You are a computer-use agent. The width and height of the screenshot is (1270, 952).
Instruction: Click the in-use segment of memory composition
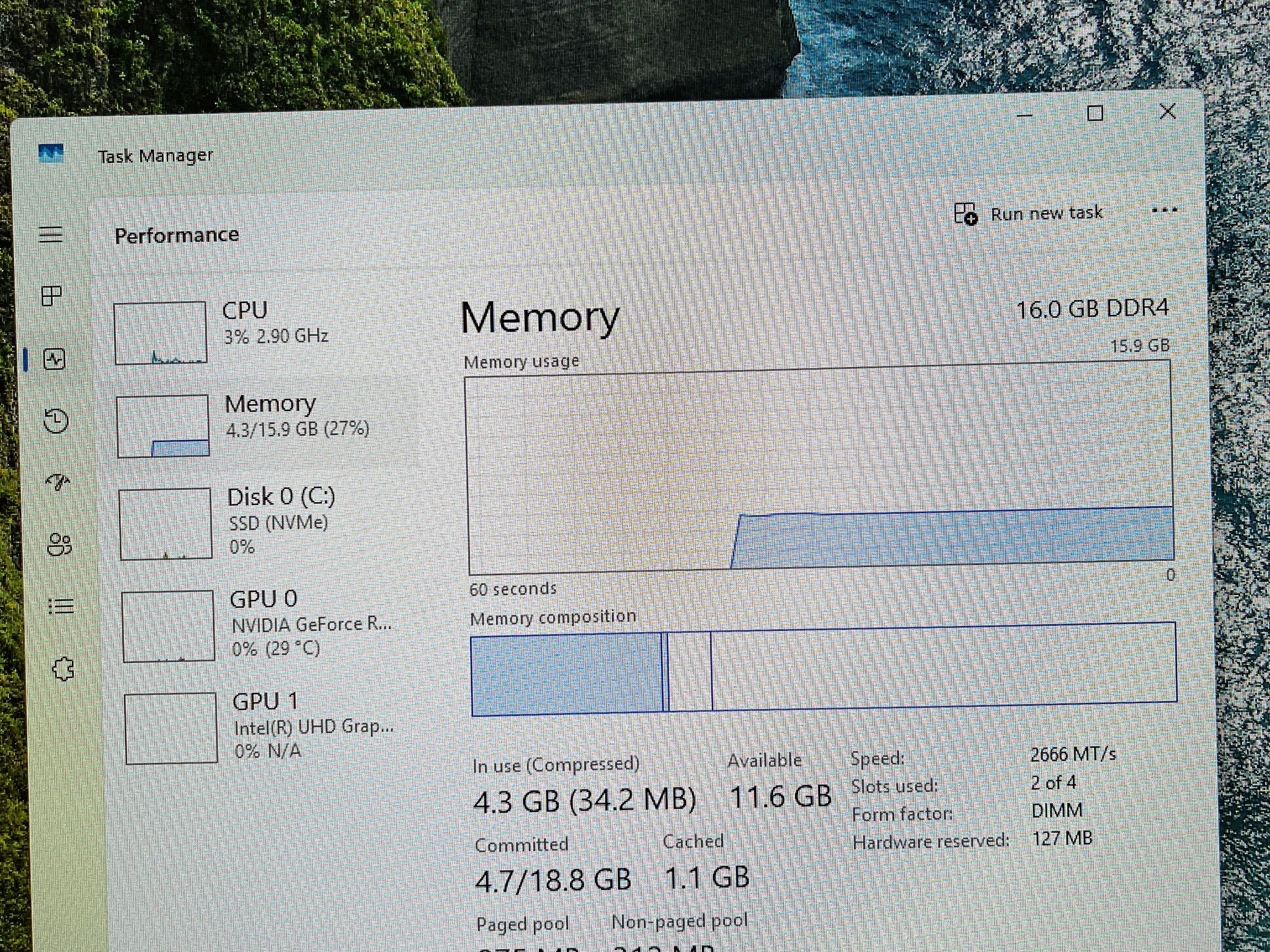pyautogui.click(x=567, y=673)
